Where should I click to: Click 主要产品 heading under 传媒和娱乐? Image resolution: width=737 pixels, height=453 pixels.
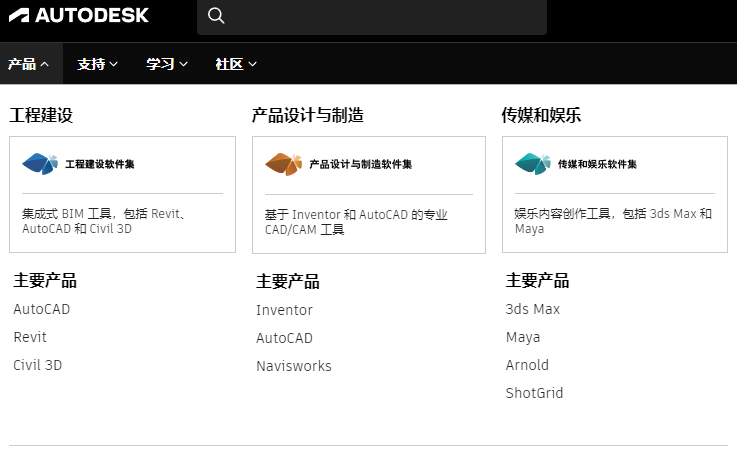537,281
